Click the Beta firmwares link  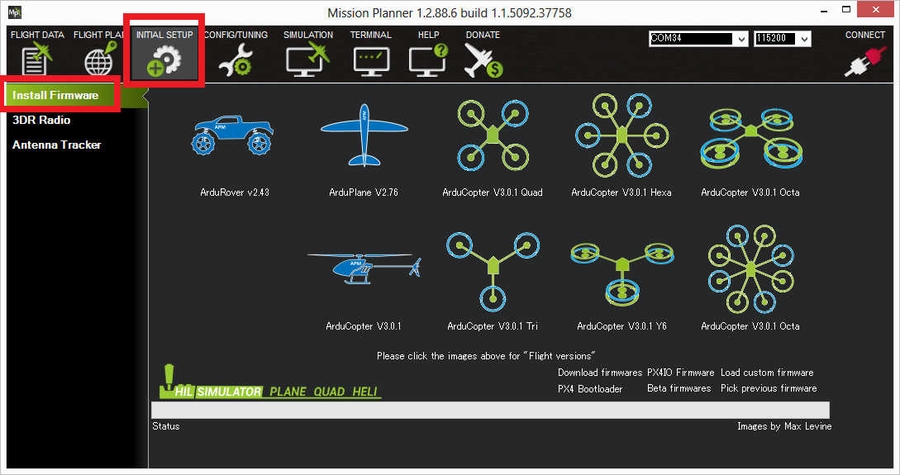point(678,388)
